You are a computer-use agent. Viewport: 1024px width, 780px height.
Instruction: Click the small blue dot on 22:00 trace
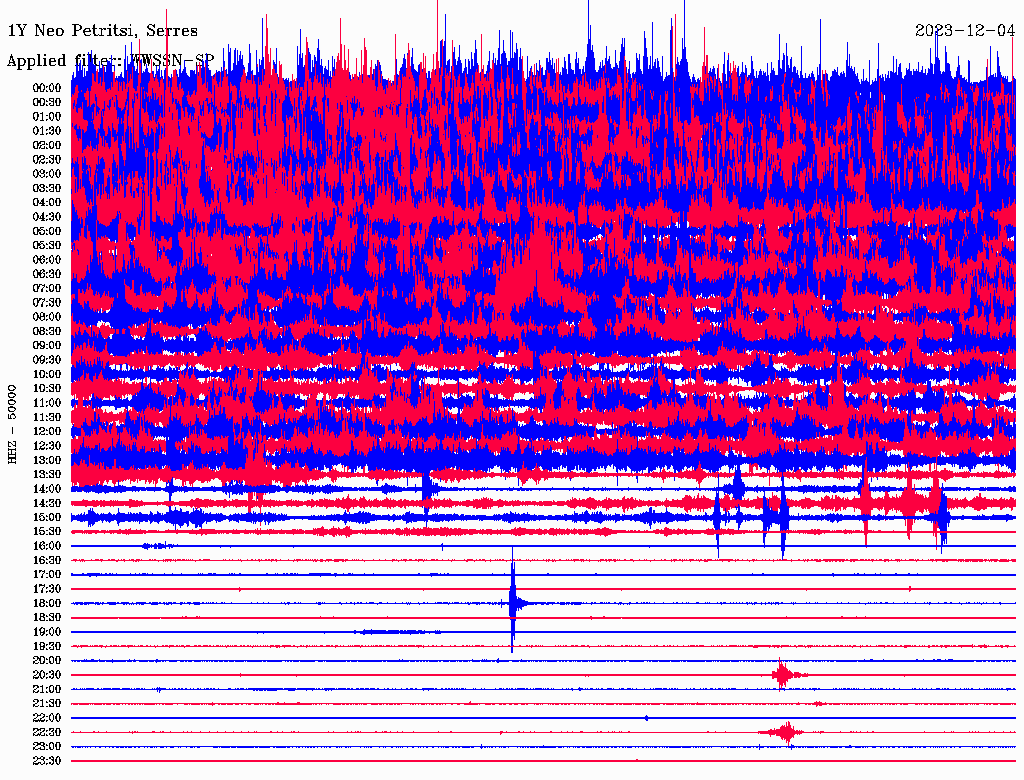(647, 718)
